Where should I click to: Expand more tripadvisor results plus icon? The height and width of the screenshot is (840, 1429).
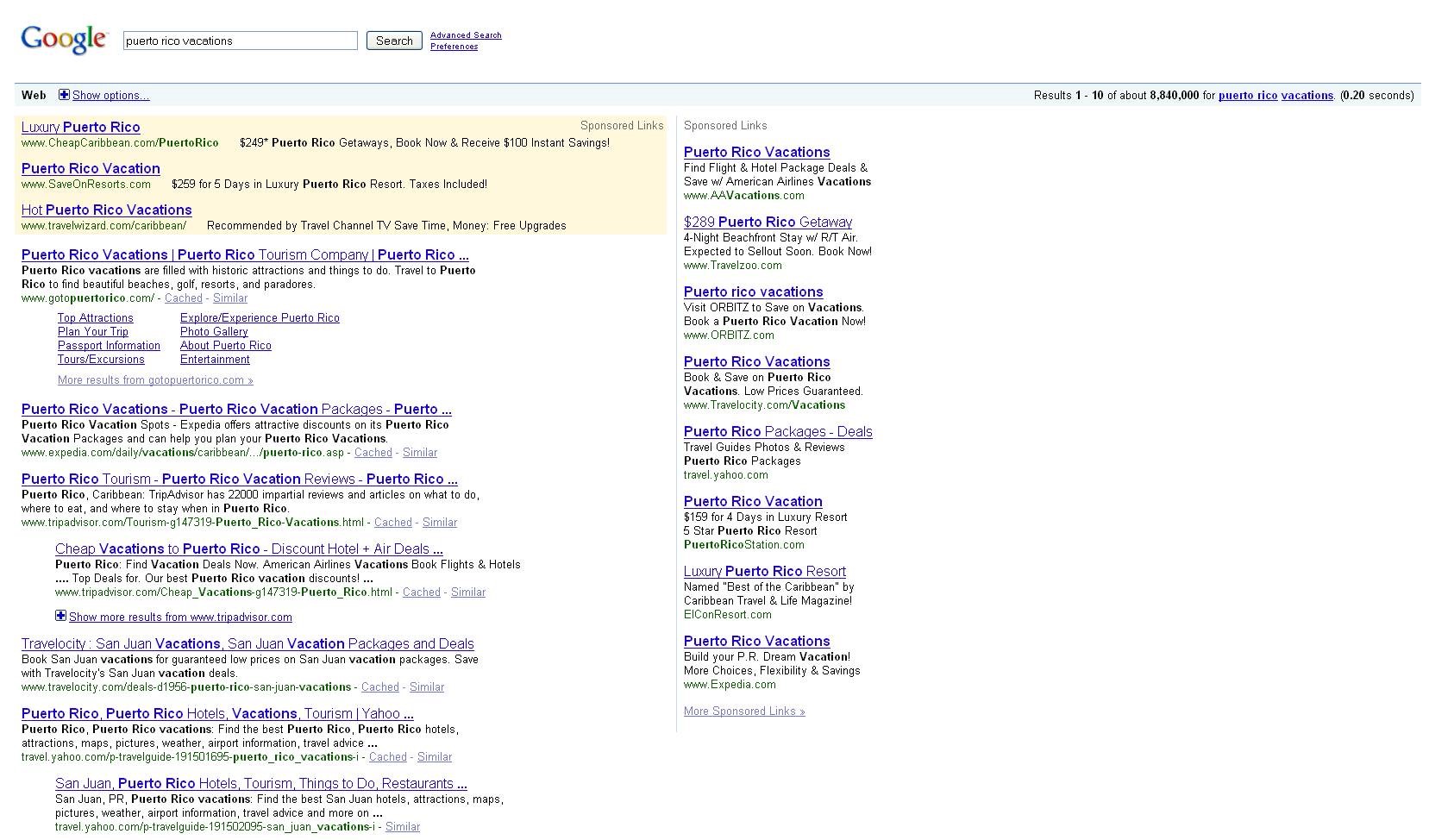pyautogui.click(x=60, y=616)
